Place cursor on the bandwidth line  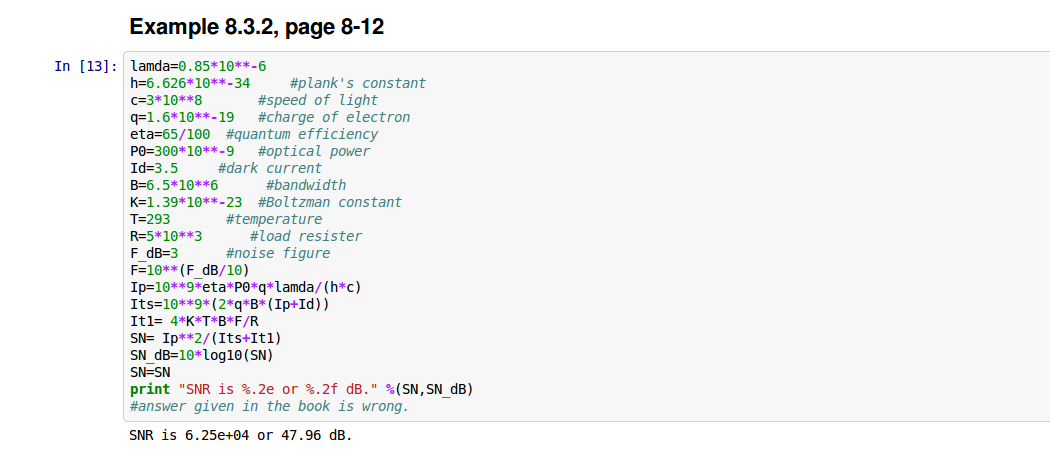238,186
